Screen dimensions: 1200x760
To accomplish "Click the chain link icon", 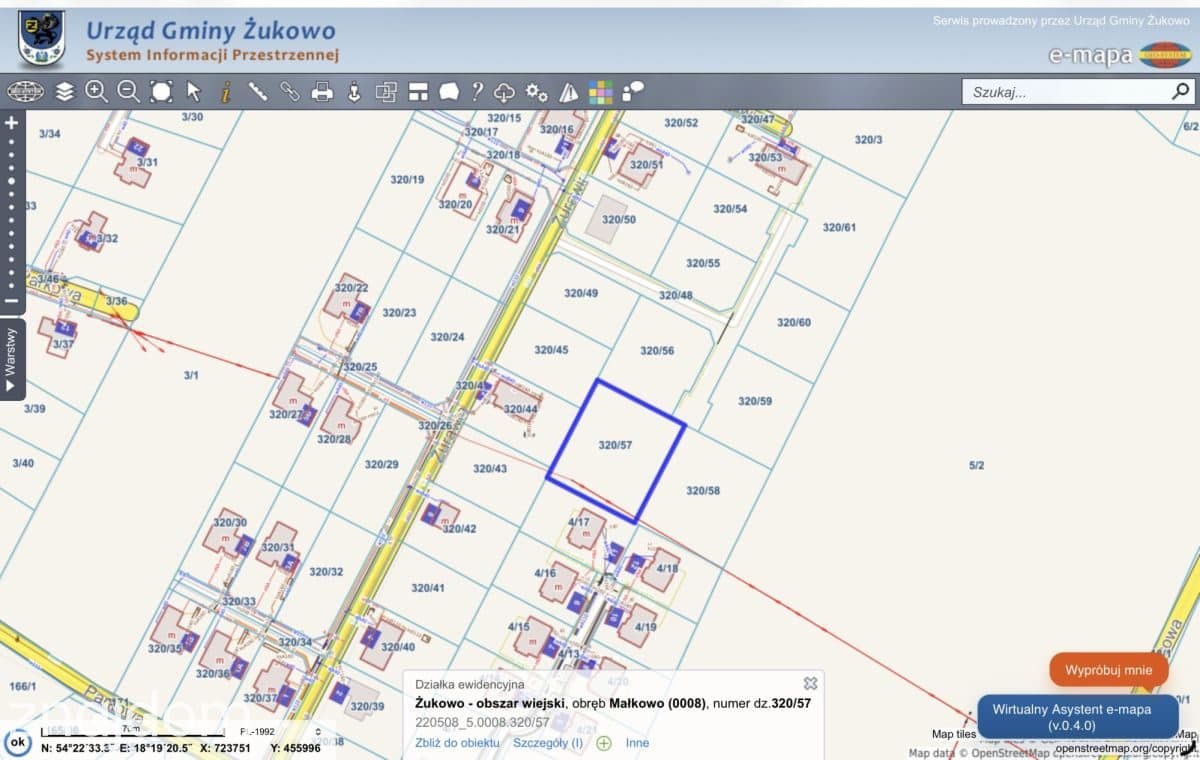I will [289, 92].
